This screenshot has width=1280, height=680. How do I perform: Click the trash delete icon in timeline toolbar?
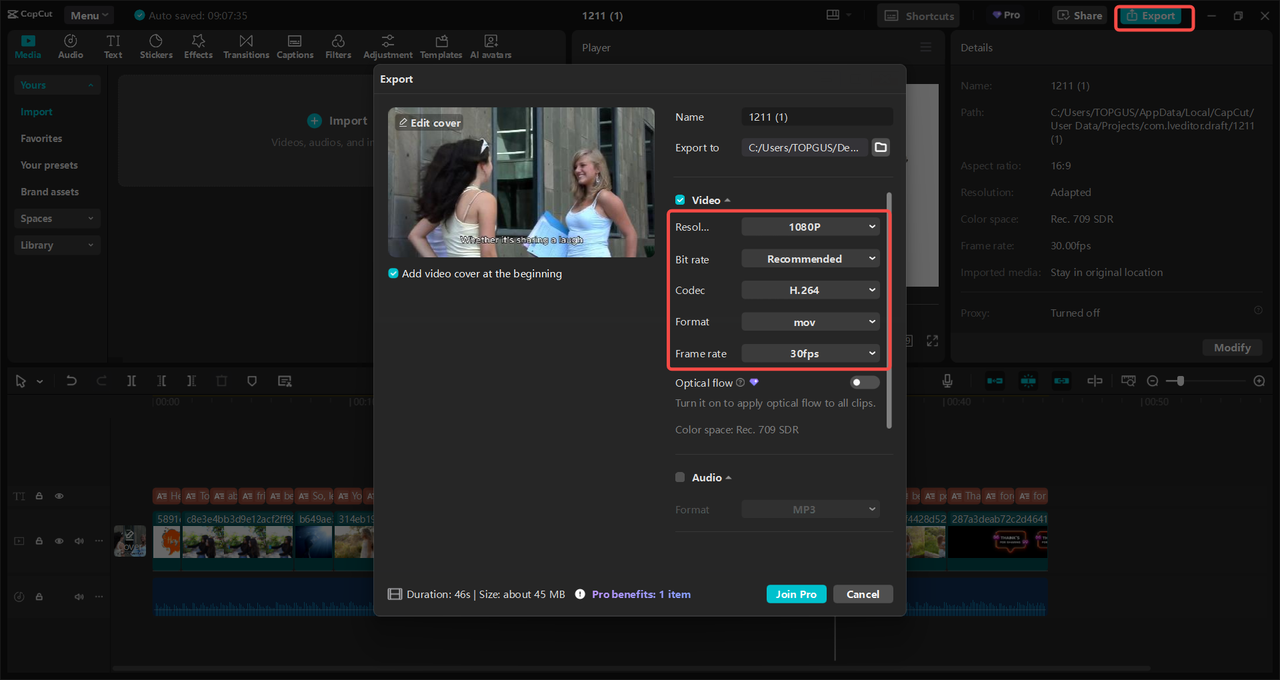click(221, 381)
